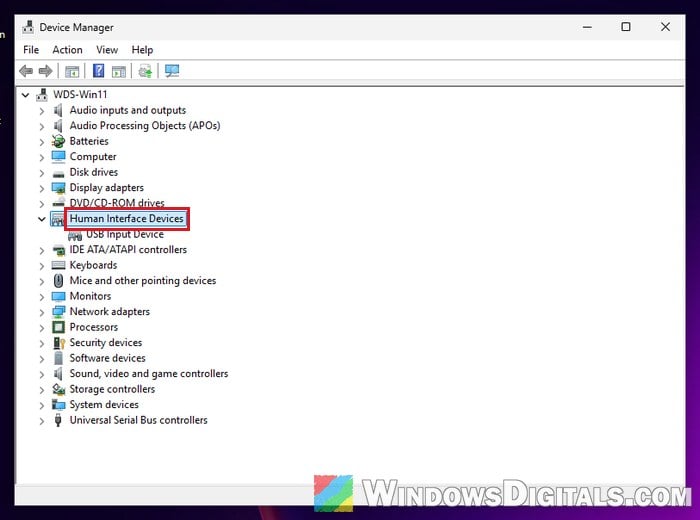Click the Keyboards category icon

point(58,265)
